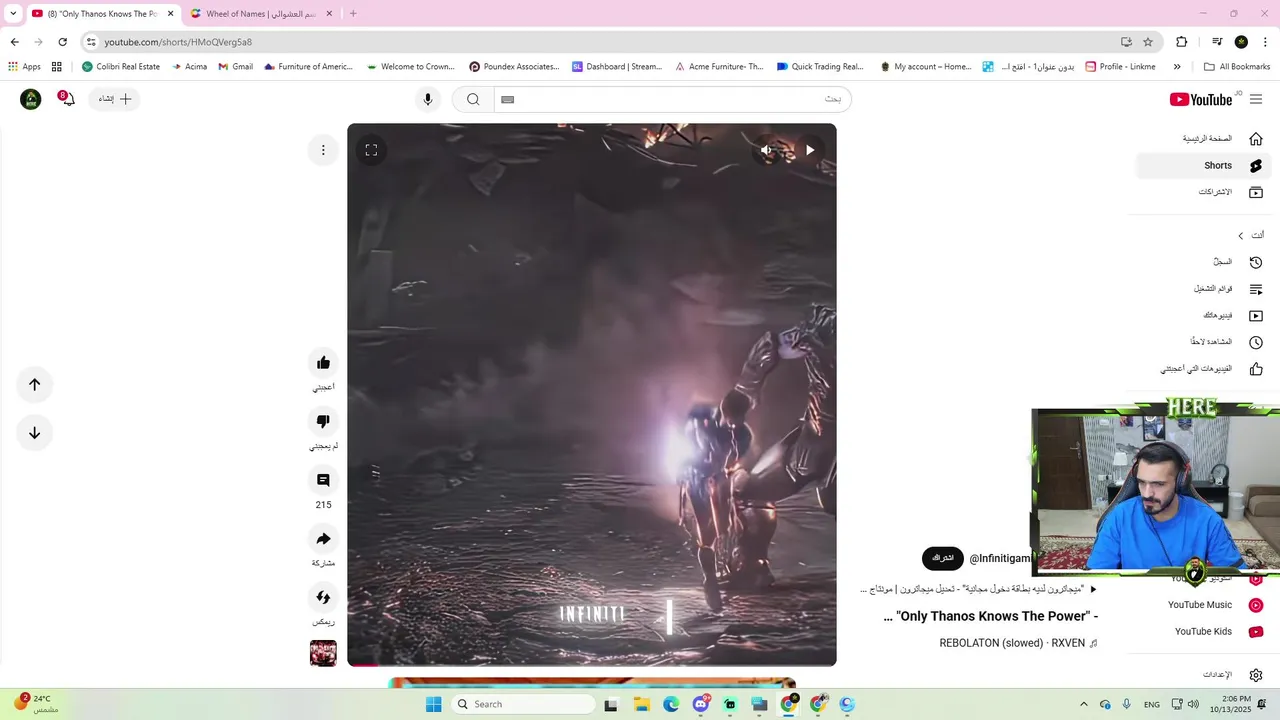
Task: Click the address bar URL
Action: coord(178,42)
